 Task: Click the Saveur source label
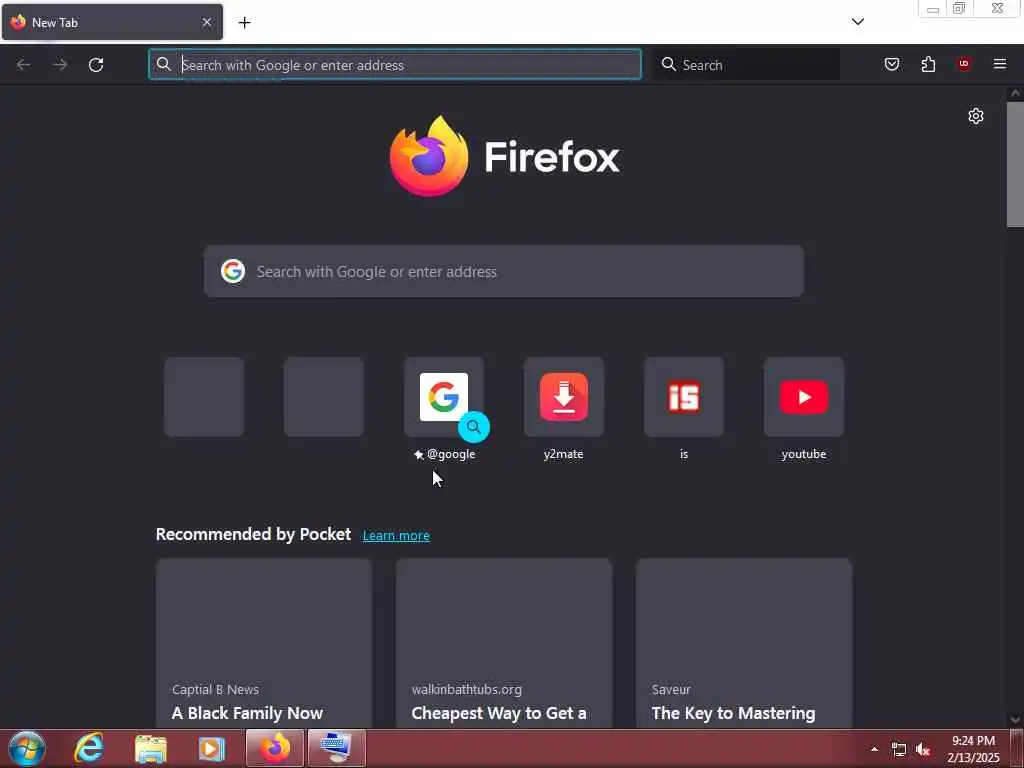[671, 690]
